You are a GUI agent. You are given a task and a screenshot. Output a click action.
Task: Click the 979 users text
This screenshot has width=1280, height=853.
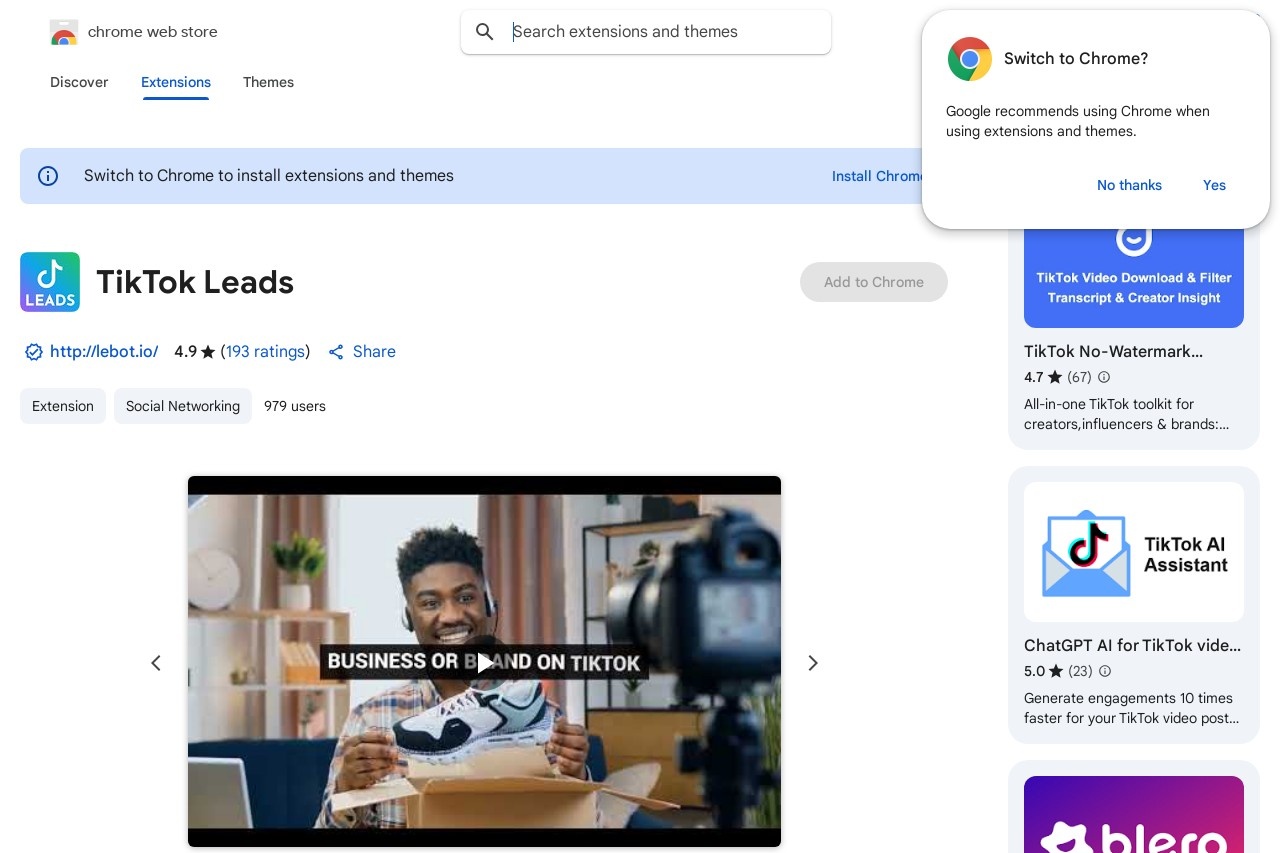[295, 406]
